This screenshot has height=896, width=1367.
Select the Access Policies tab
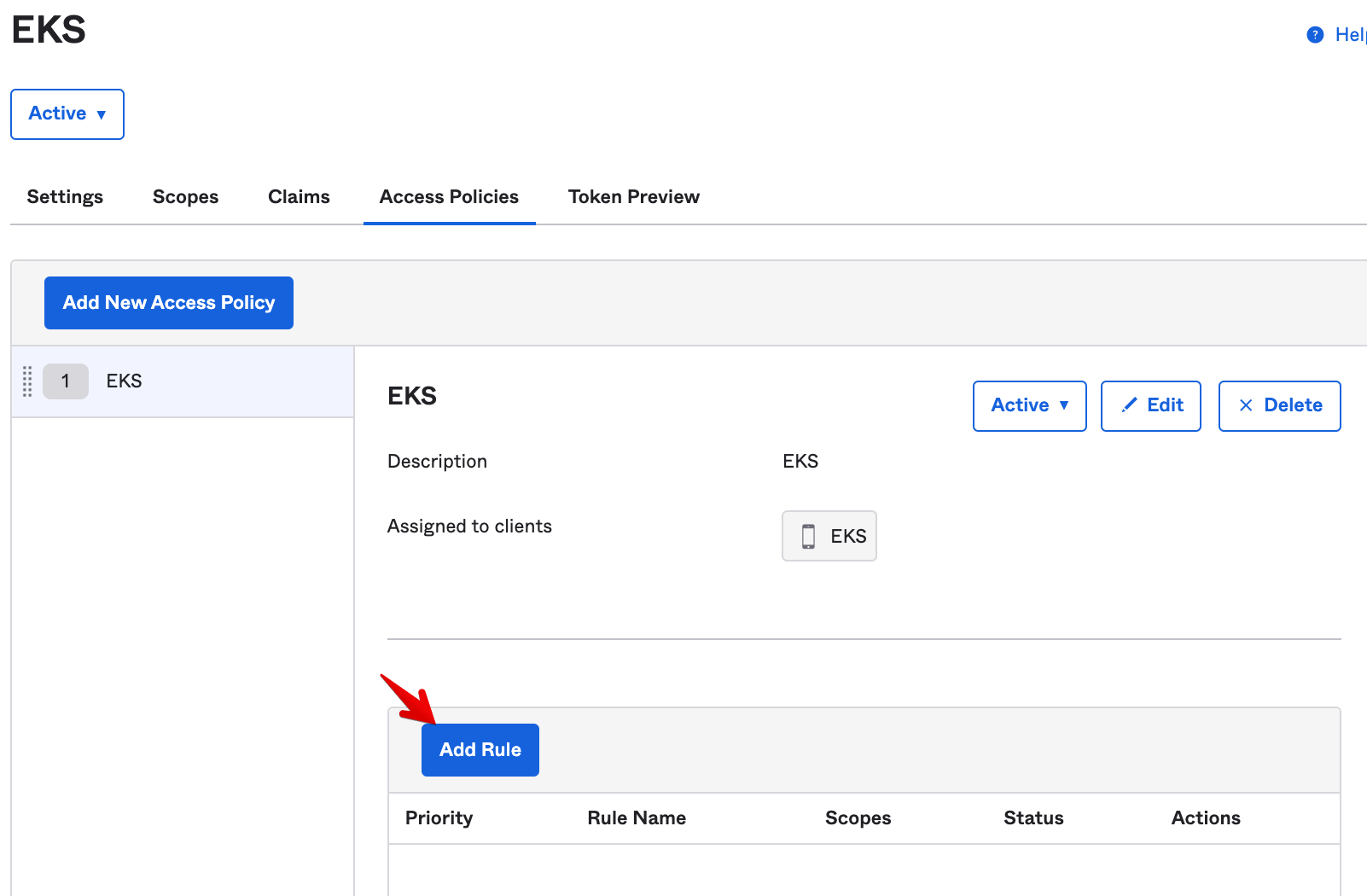pyautogui.click(x=449, y=197)
